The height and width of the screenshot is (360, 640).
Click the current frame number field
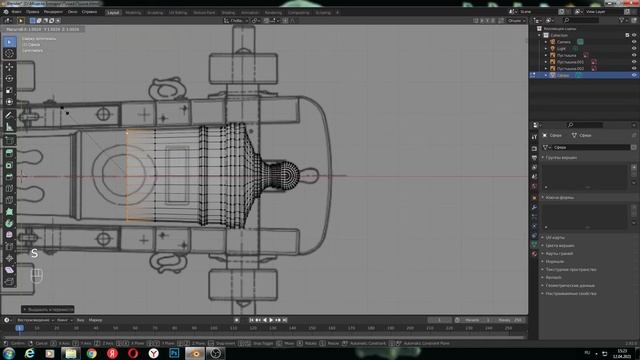(x=440, y=320)
